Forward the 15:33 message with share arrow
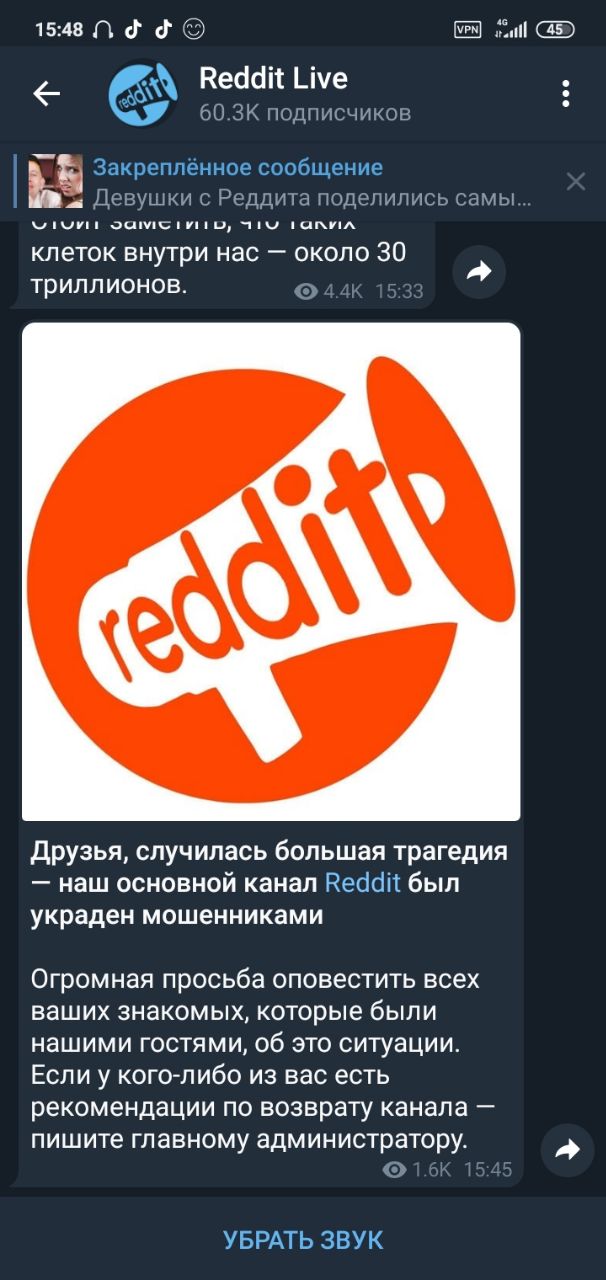 pyautogui.click(x=480, y=271)
